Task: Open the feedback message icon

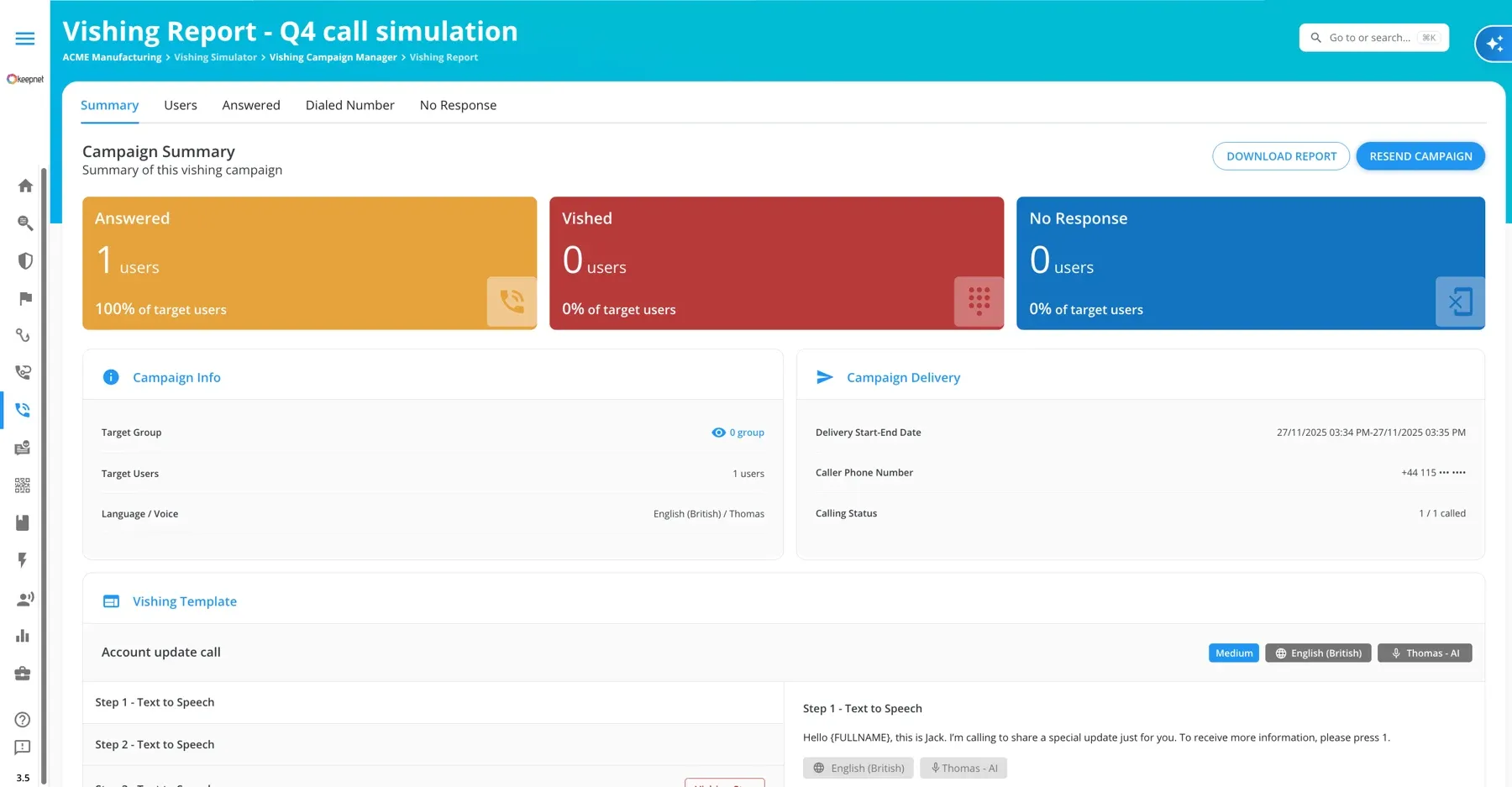Action: pyautogui.click(x=23, y=748)
